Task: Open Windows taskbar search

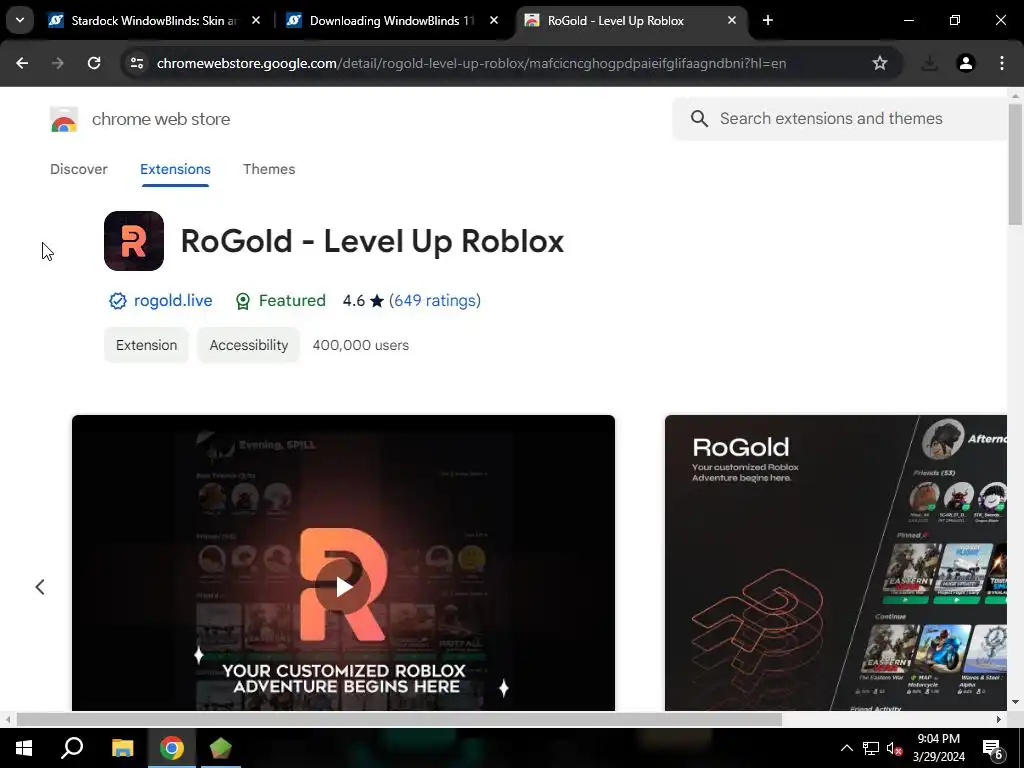Action: click(x=72, y=748)
